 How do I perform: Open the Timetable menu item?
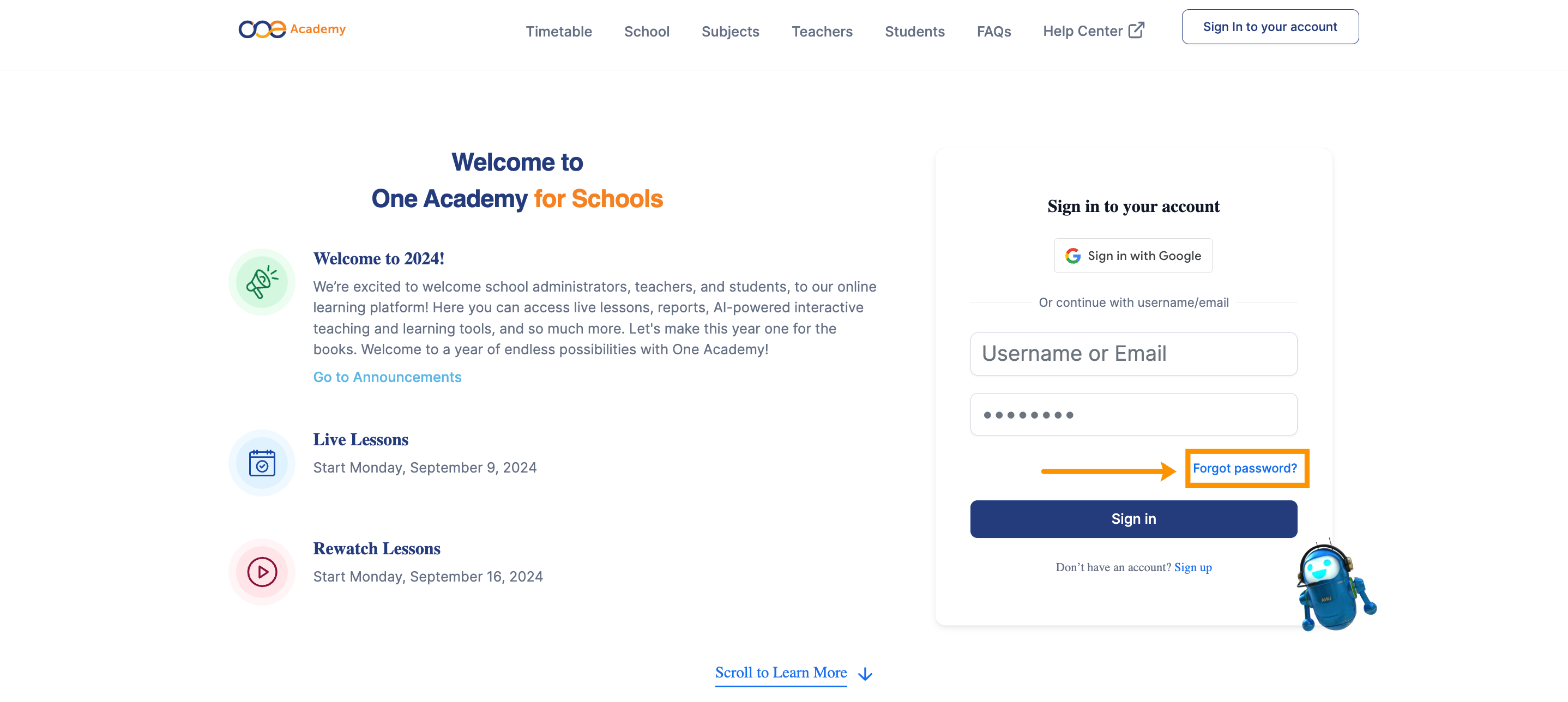coord(558,32)
